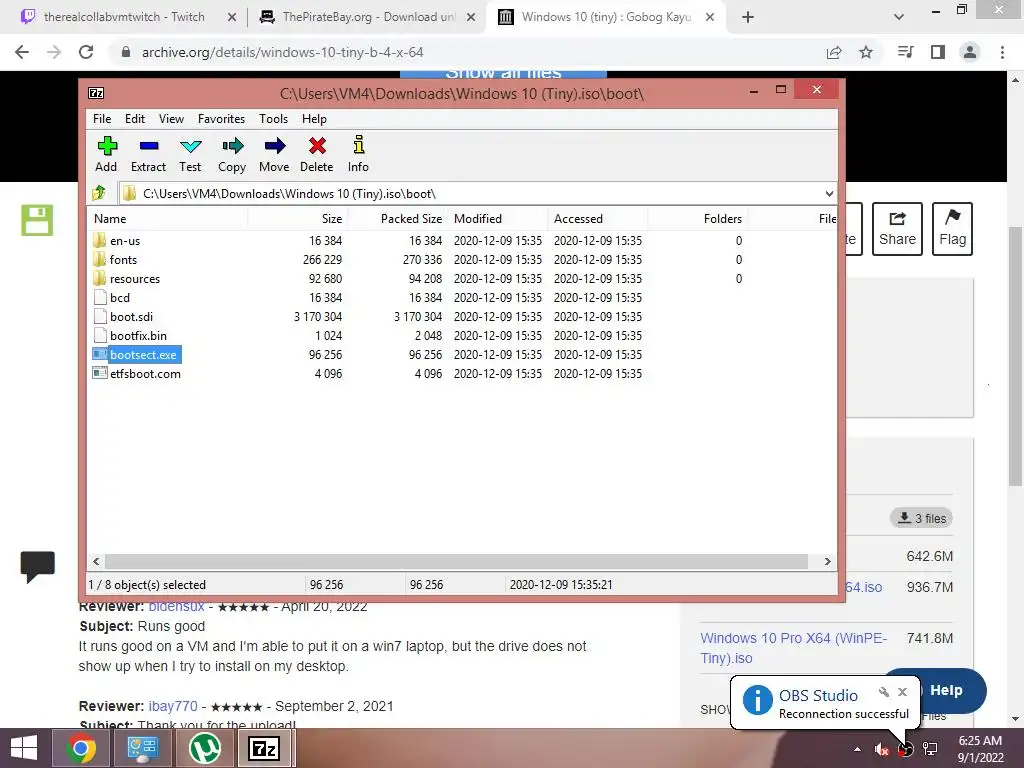Go back in Chrome
1024x768 pixels.
(x=22, y=52)
